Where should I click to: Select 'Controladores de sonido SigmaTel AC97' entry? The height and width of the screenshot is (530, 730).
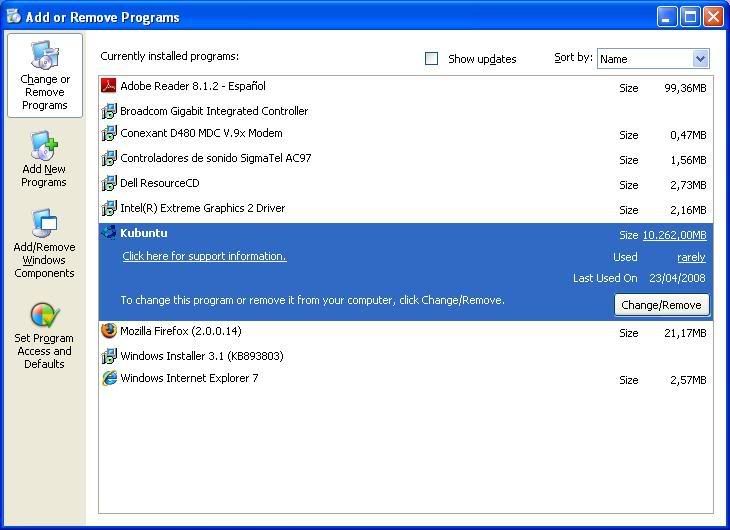tap(406, 159)
